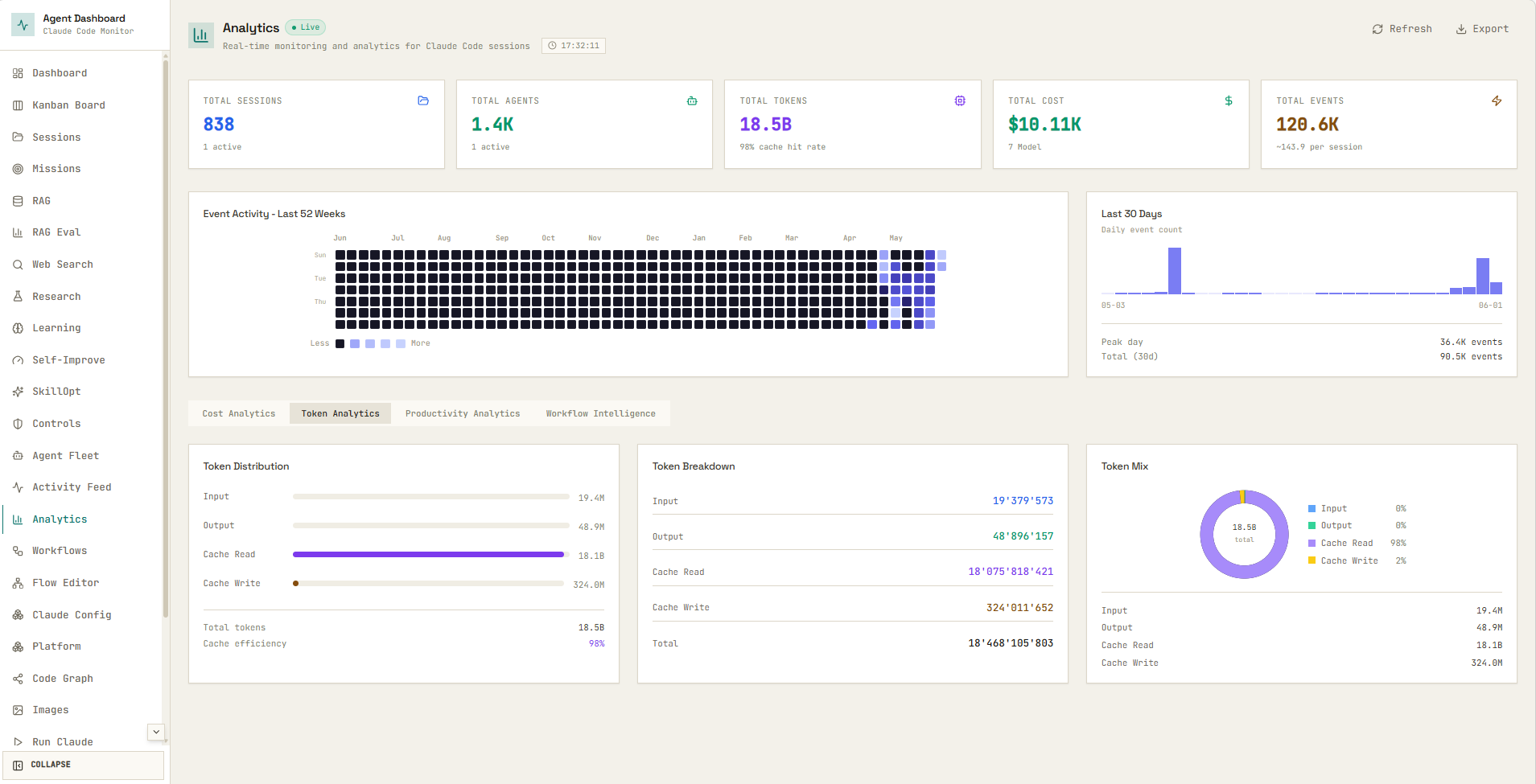1536x784 pixels.
Task: Refresh the analytics data
Action: 1402,29
